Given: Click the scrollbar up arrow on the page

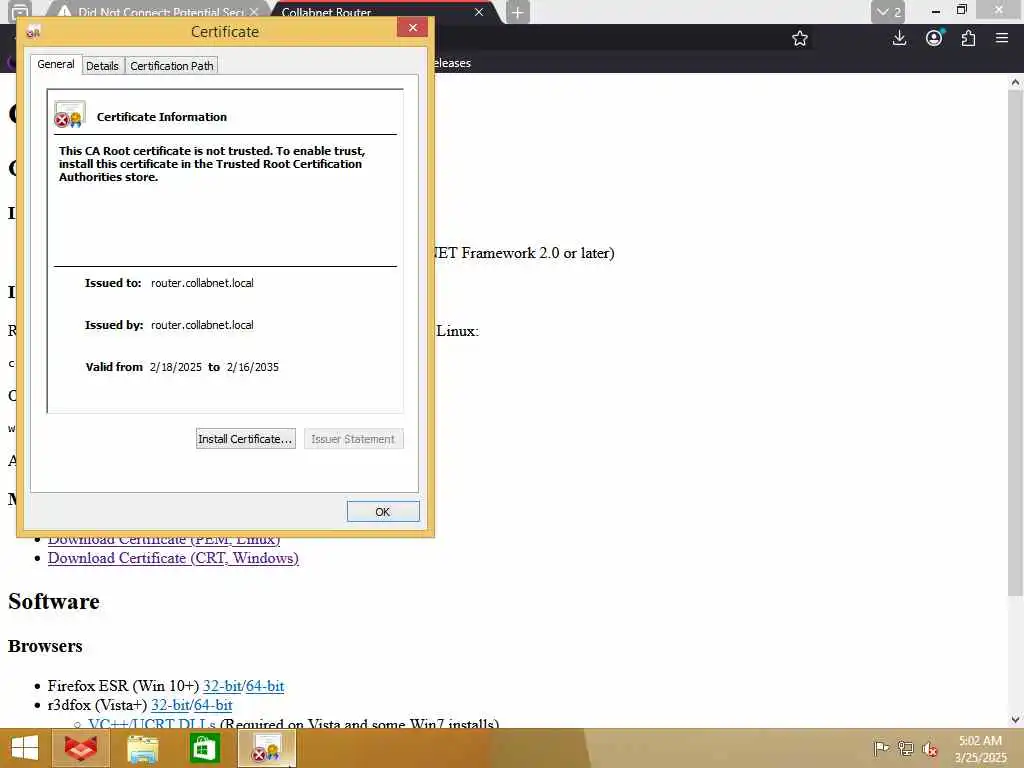Looking at the screenshot, I should [1015, 82].
